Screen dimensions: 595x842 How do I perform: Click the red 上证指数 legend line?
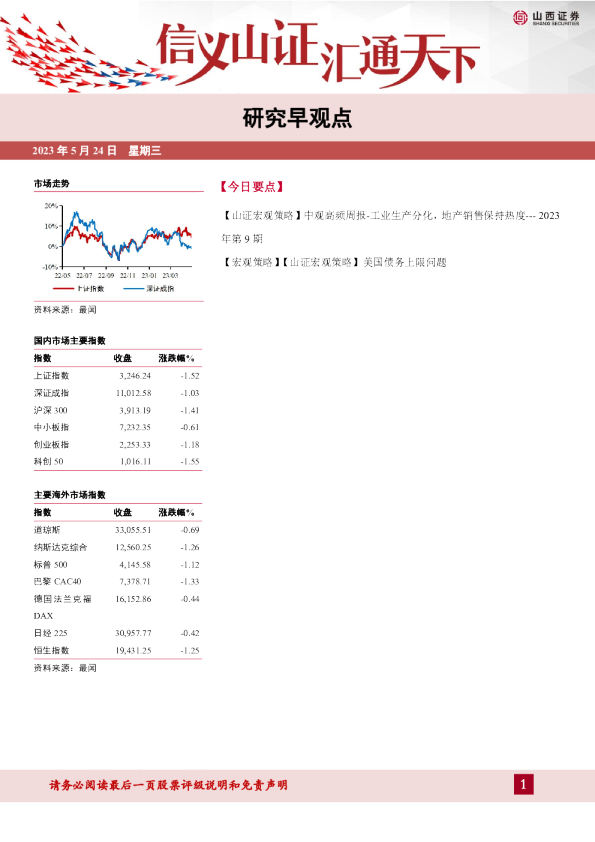pos(63,289)
